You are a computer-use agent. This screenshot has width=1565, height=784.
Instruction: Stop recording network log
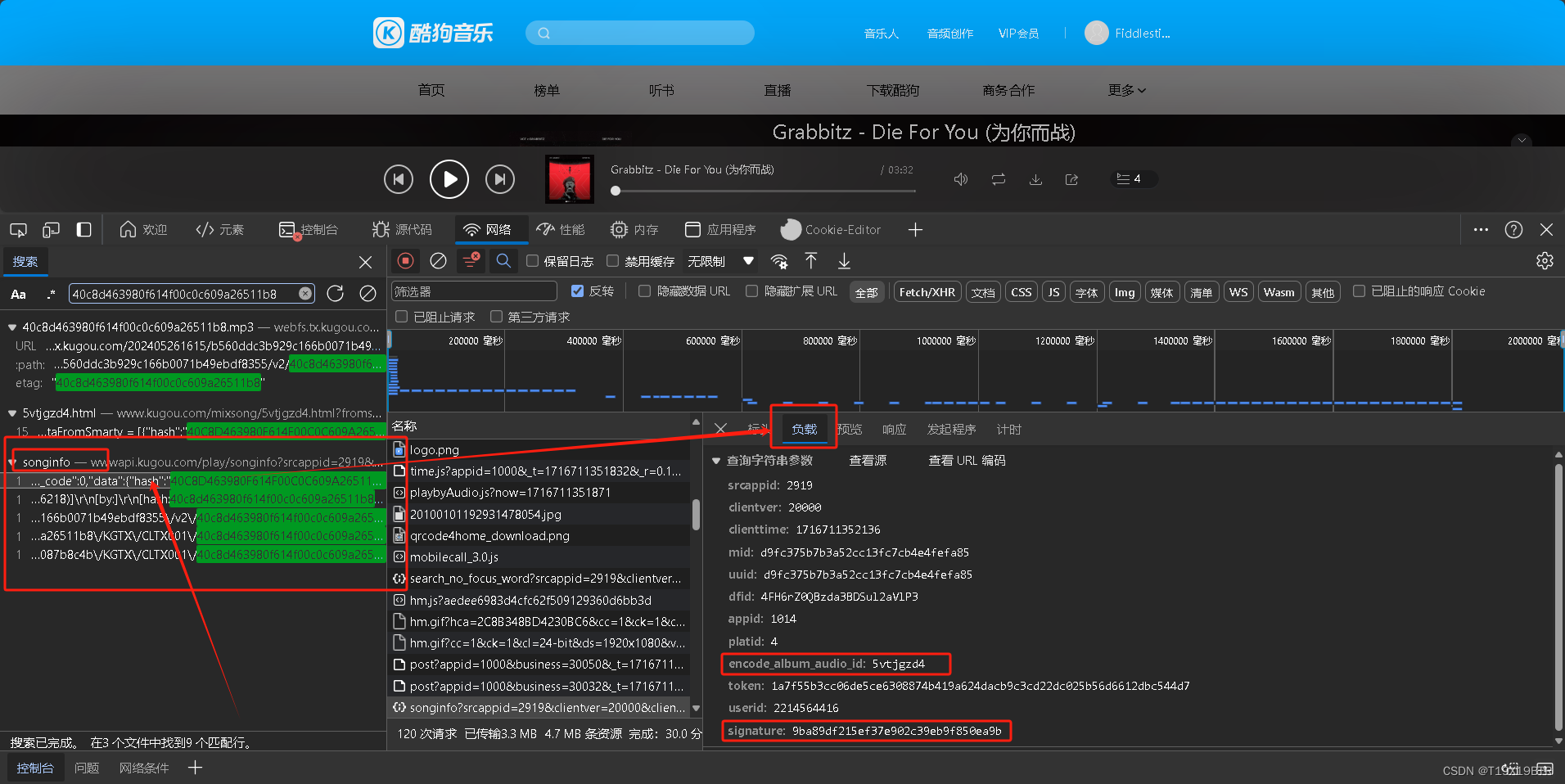[x=405, y=261]
